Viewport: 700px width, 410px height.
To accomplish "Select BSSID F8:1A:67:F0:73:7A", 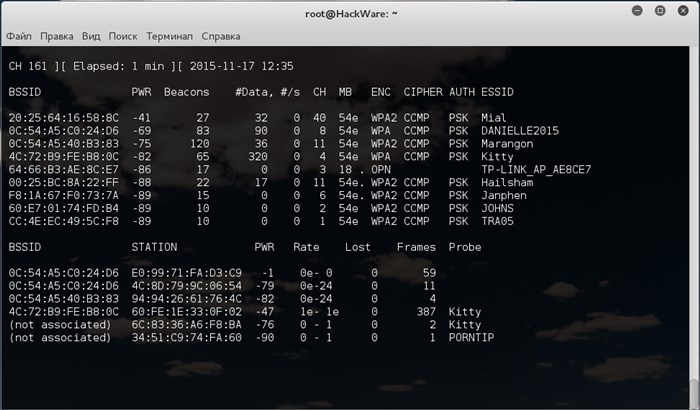I will (x=64, y=196).
